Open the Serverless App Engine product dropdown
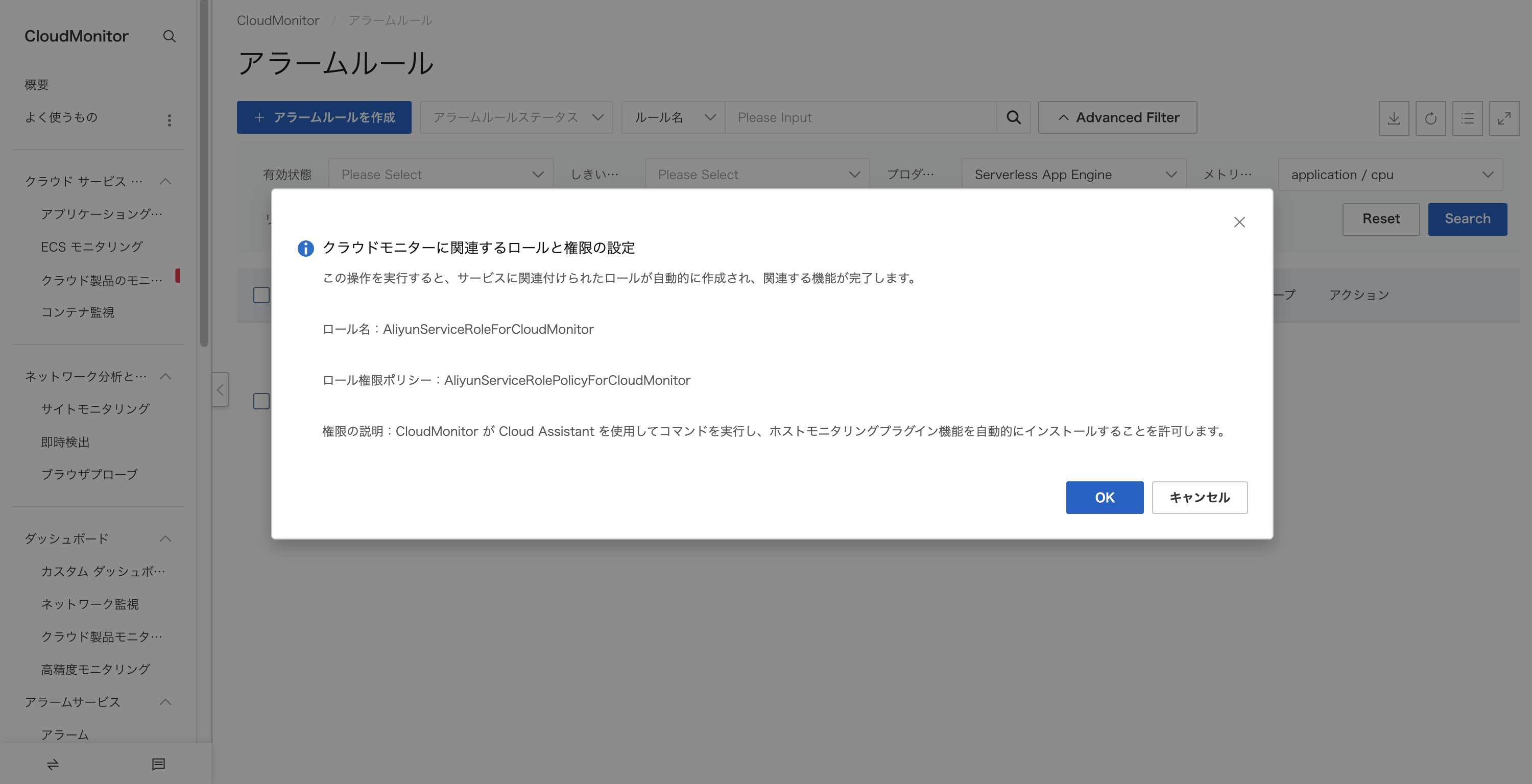 pyautogui.click(x=1073, y=175)
